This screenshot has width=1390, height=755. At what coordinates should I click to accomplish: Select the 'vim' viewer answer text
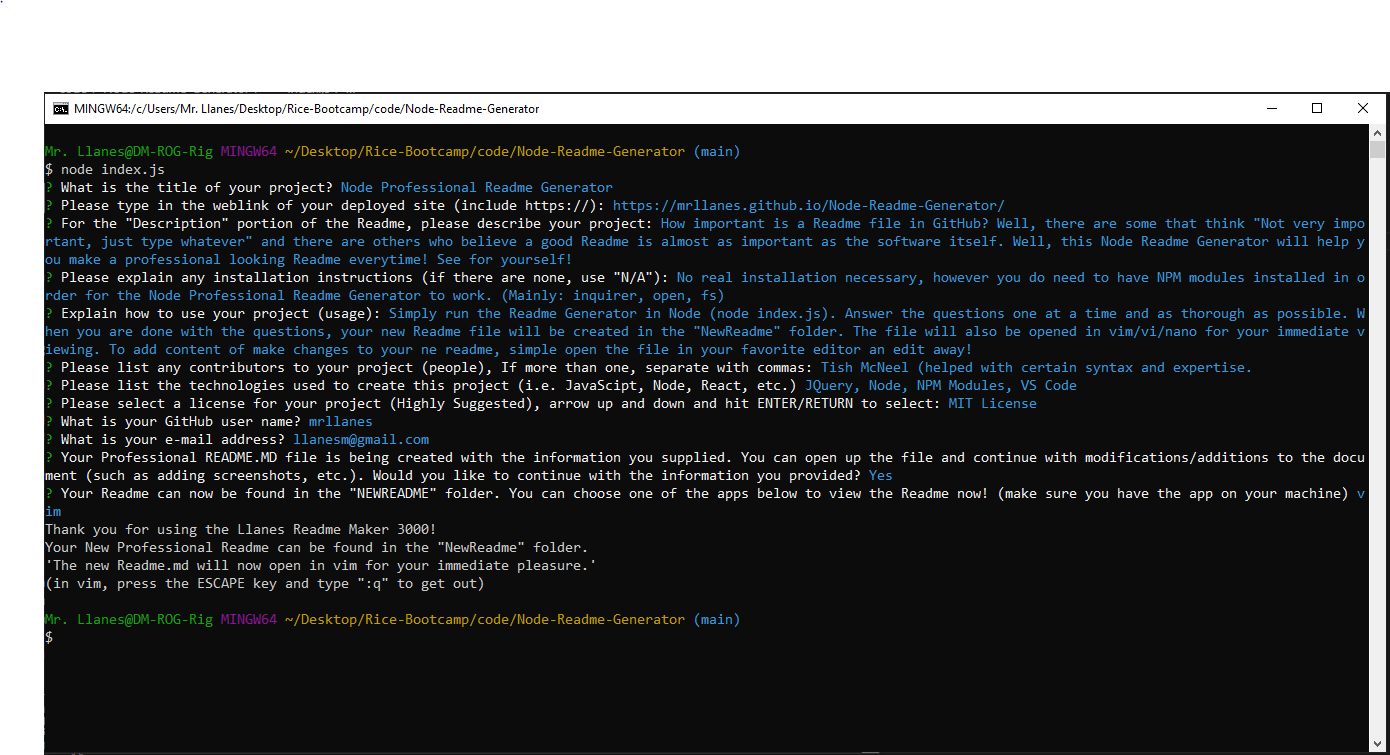(x=53, y=511)
